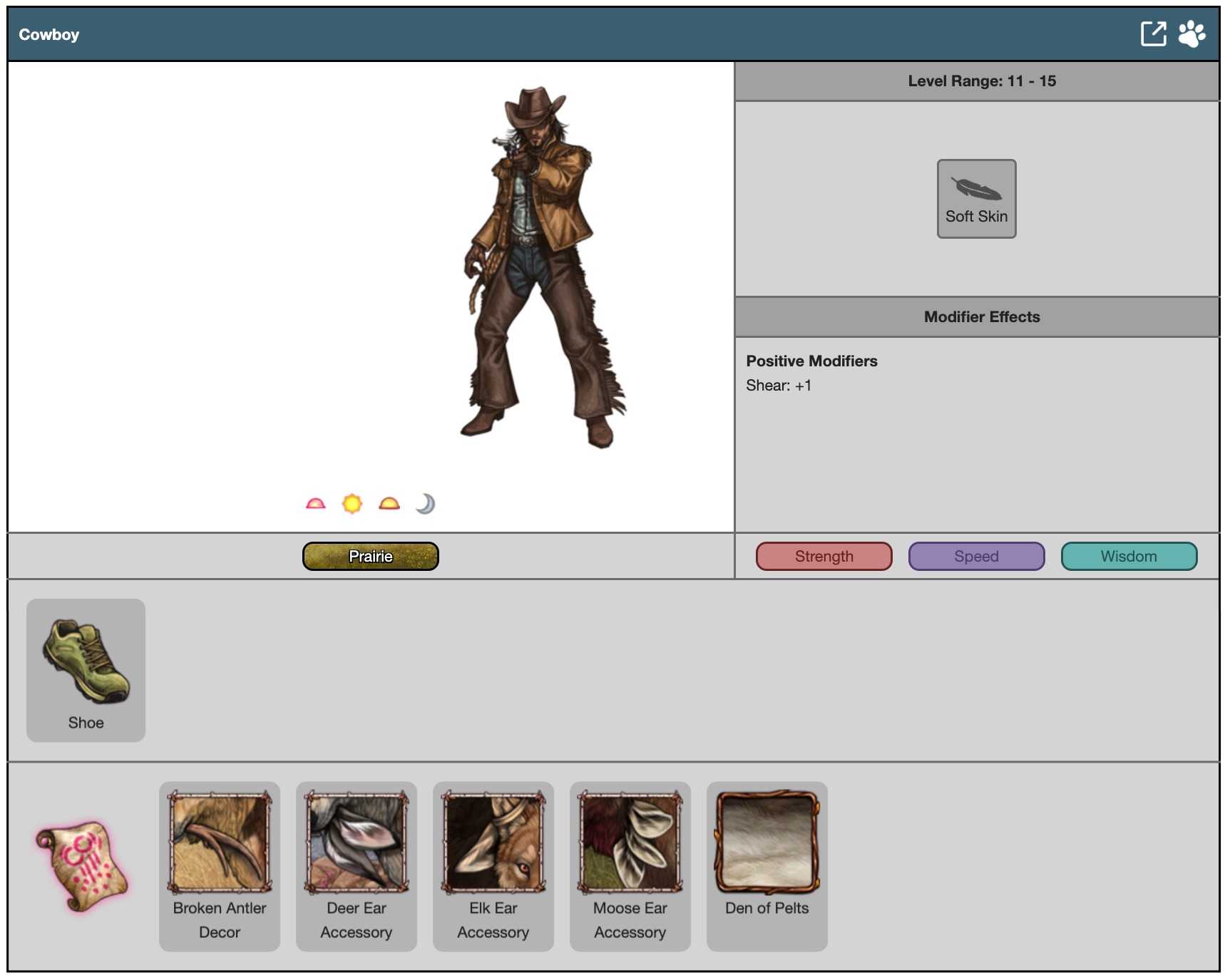This screenshot has height=980, width=1225.
Task: Select the sunset time-of-day icon
Action: pos(389,504)
